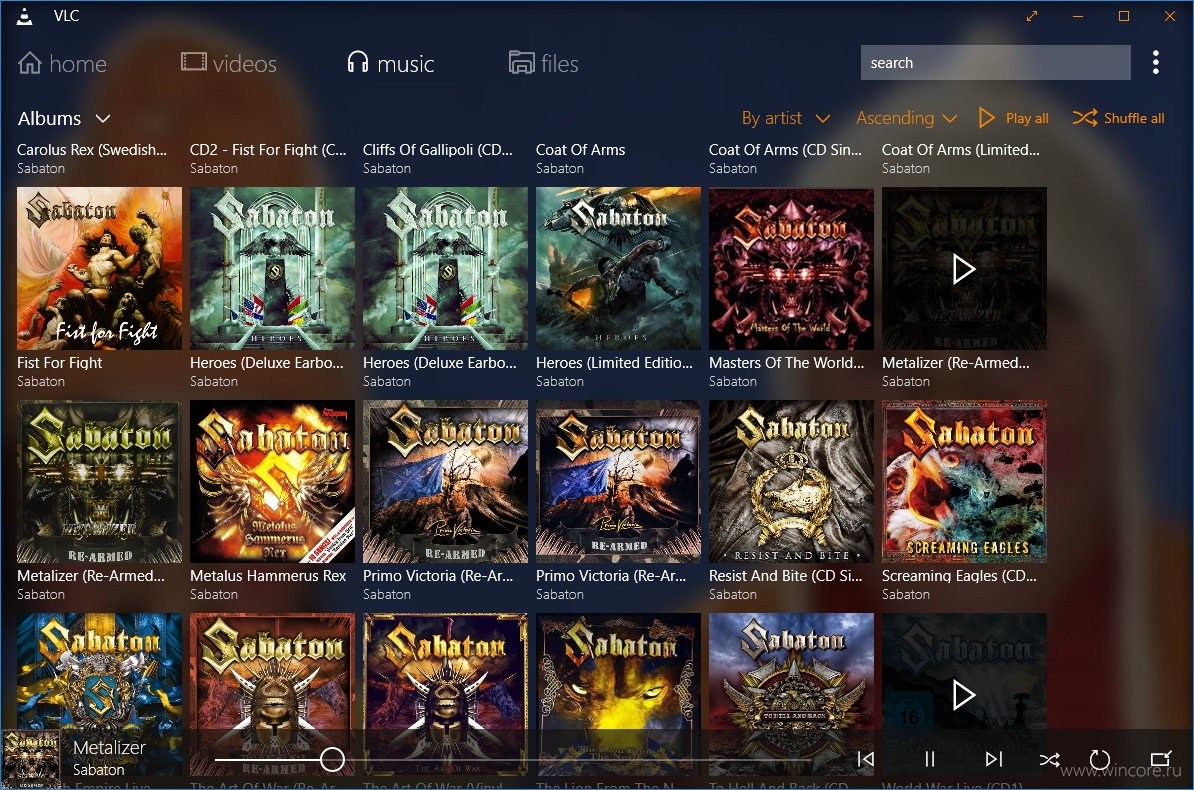Open the three-dot more options menu

click(x=1155, y=62)
